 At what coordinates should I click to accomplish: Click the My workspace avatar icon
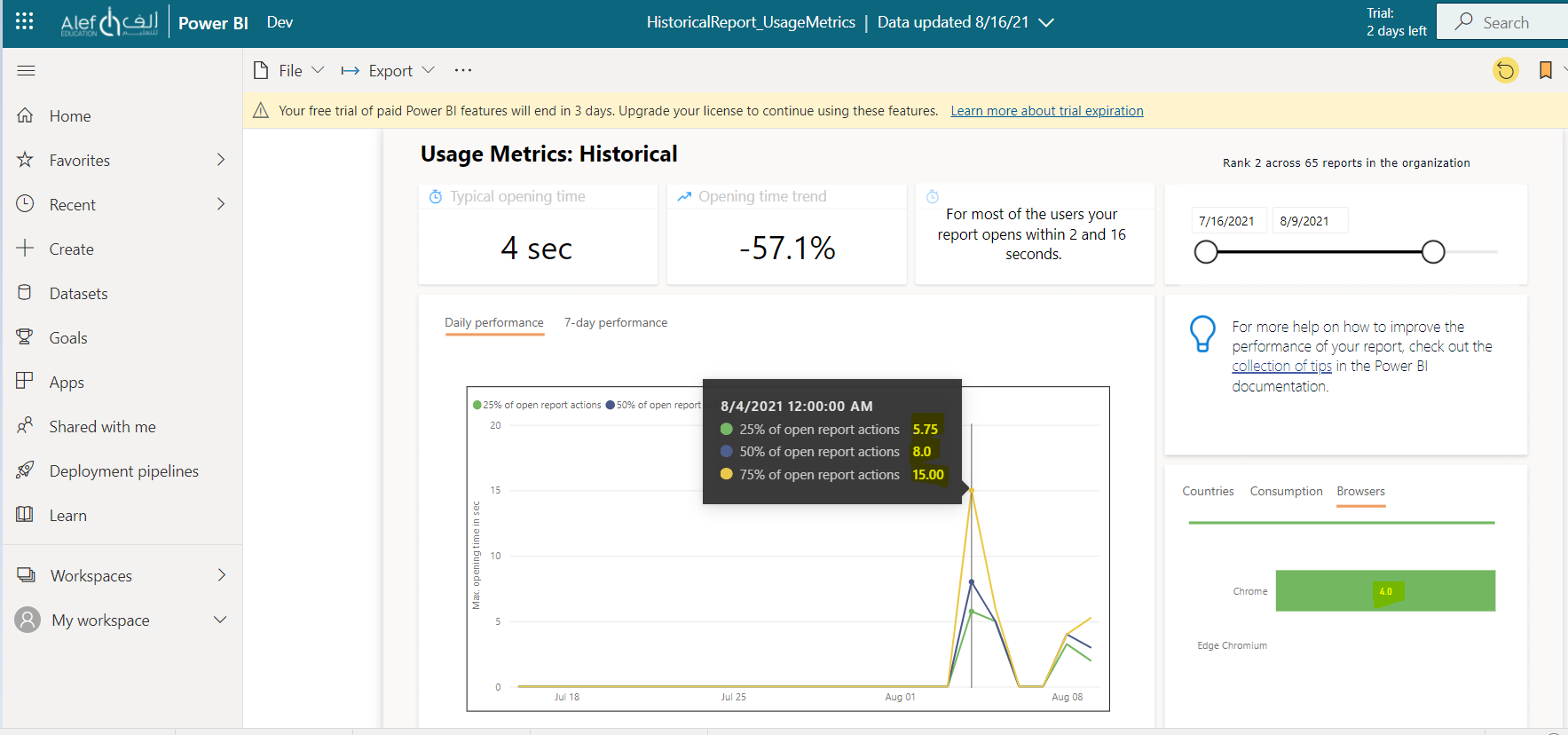tap(28, 620)
